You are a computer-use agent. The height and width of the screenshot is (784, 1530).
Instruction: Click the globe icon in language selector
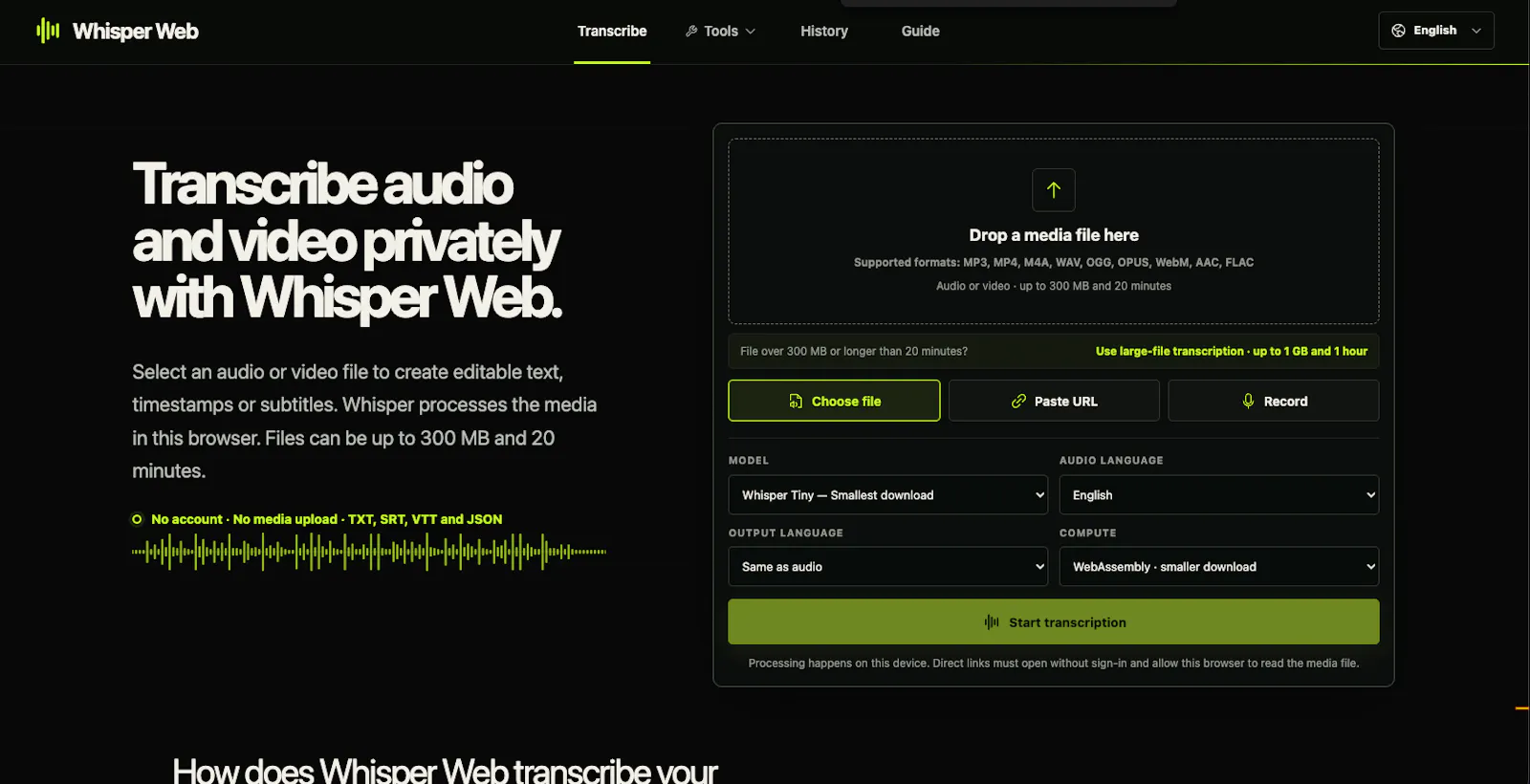1398,31
